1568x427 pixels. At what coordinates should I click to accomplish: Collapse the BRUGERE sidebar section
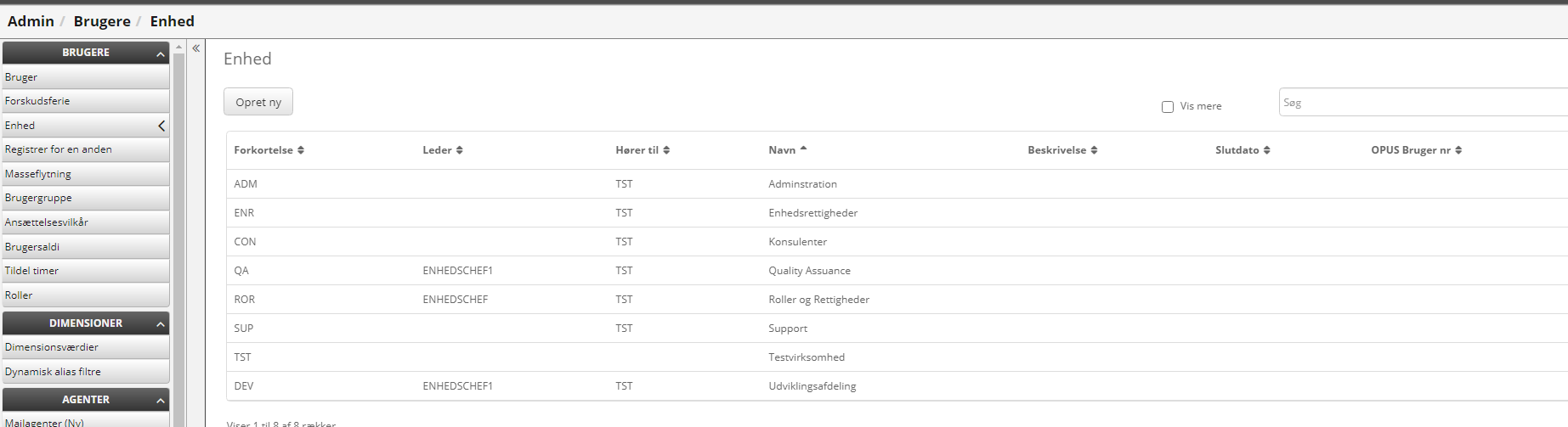160,53
